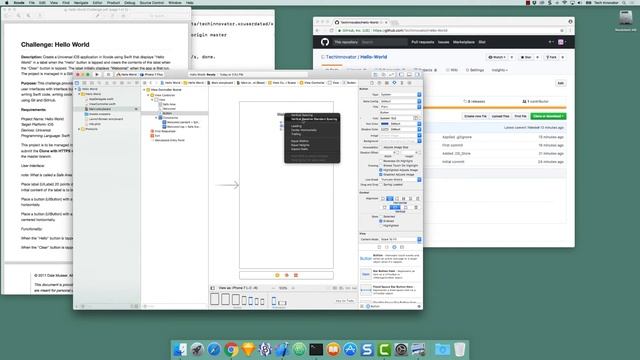This screenshot has height=360, width=640.
Task: Click Upload files button on GitHub
Action: coord(500,116)
